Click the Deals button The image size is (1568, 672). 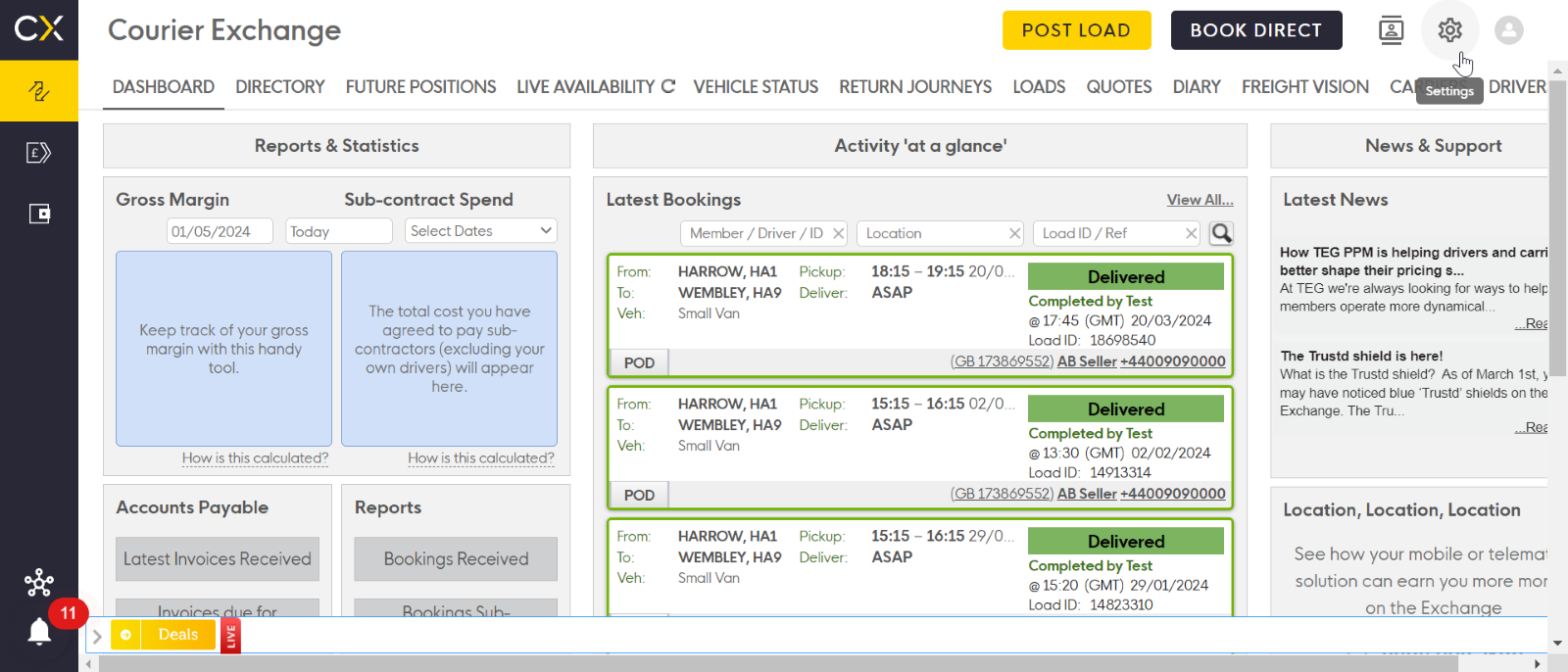[178, 635]
